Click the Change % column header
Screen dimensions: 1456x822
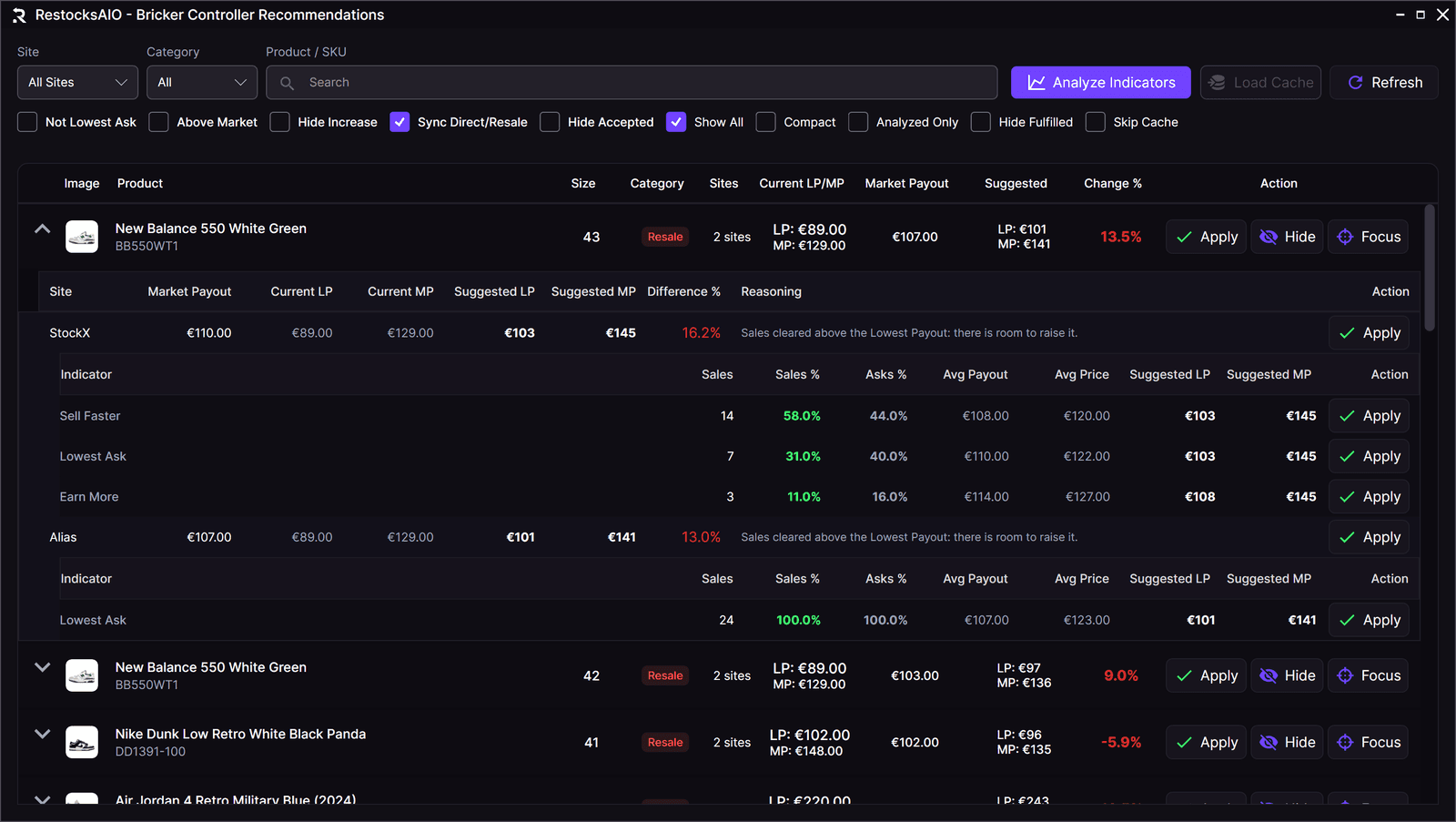click(1112, 184)
